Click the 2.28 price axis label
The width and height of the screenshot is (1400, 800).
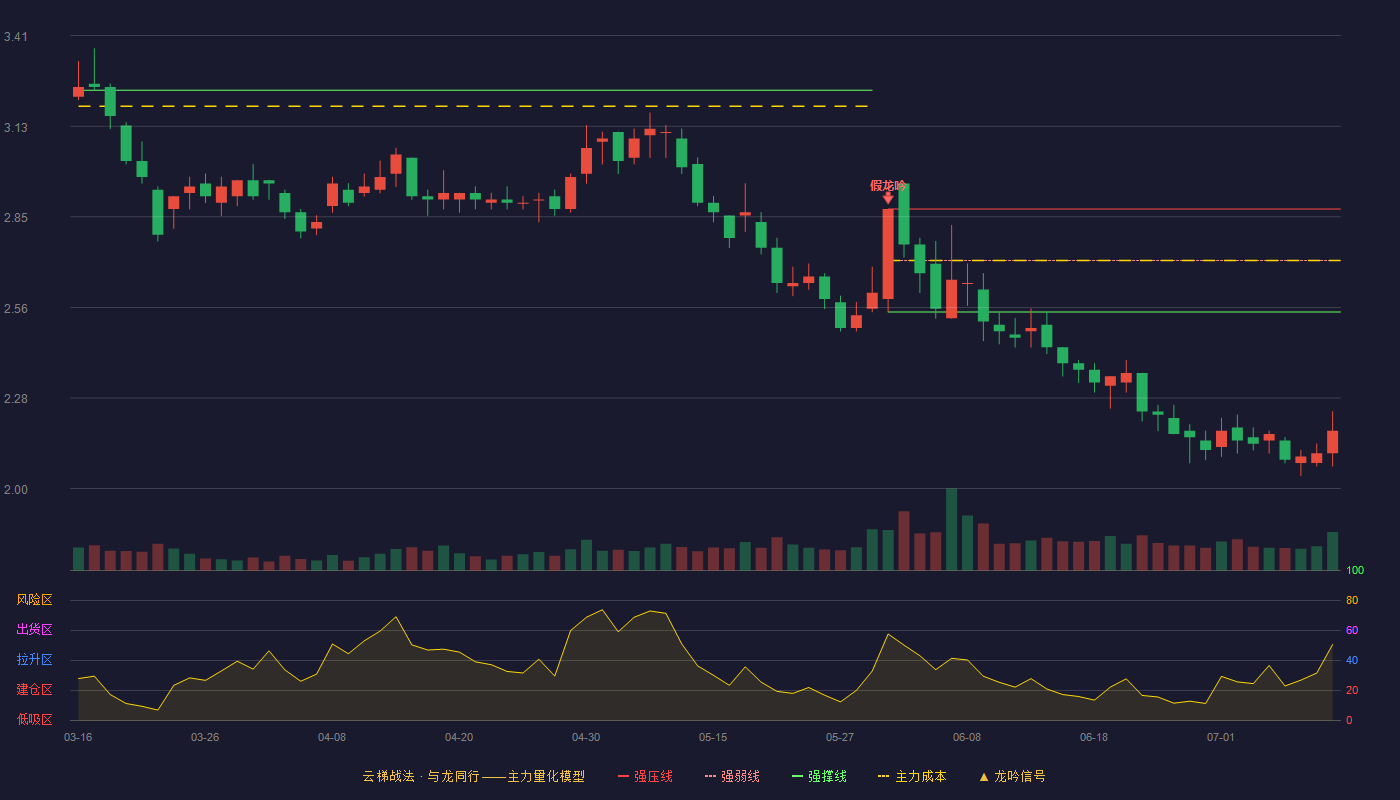pyautogui.click(x=16, y=399)
